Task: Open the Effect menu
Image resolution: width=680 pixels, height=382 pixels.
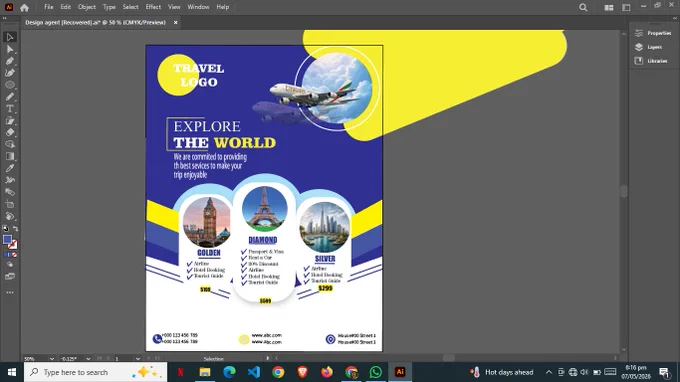Action: pyautogui.click(x=153, y=7)
